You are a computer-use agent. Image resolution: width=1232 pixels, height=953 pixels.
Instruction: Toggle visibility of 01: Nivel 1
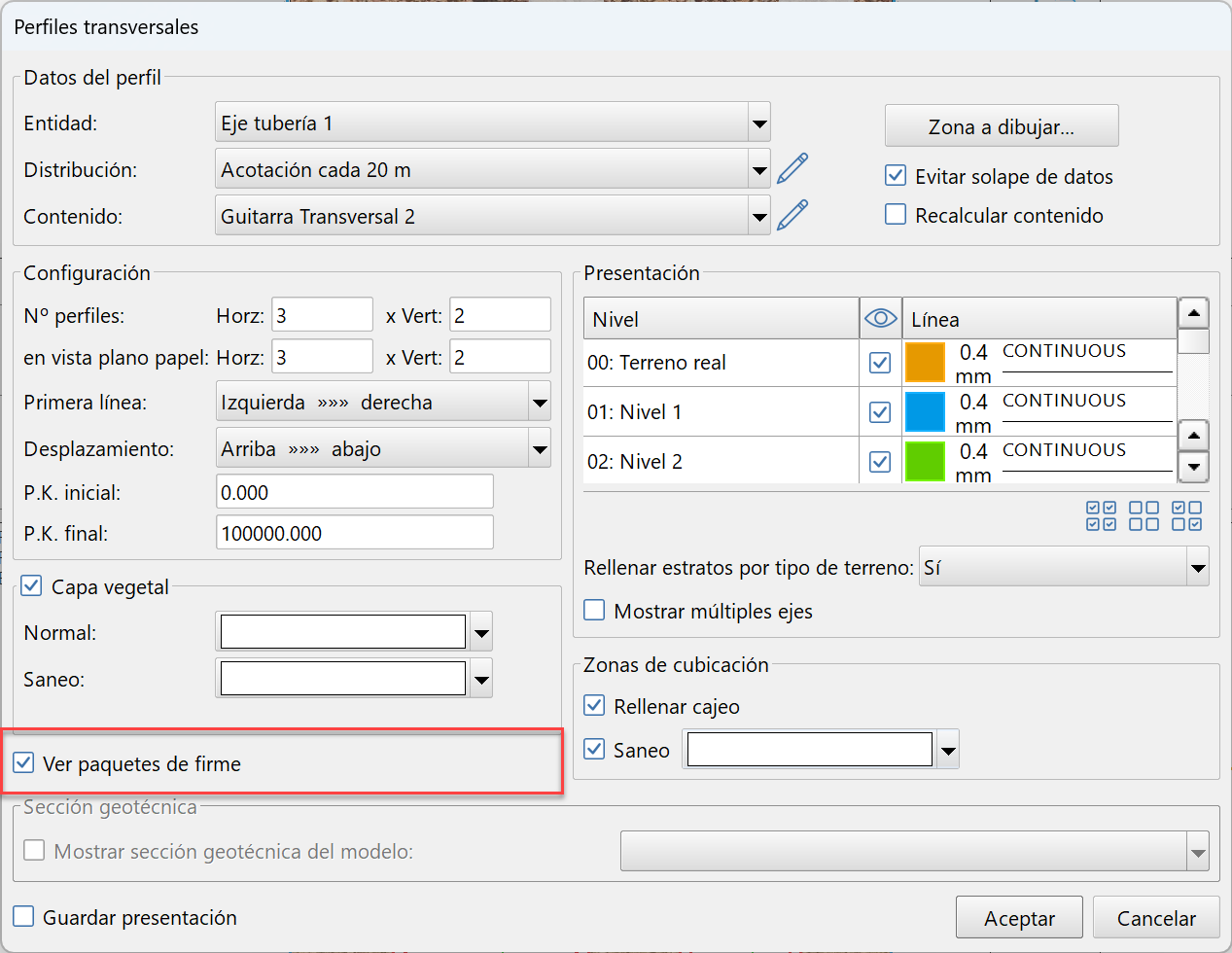click(880, 412)
